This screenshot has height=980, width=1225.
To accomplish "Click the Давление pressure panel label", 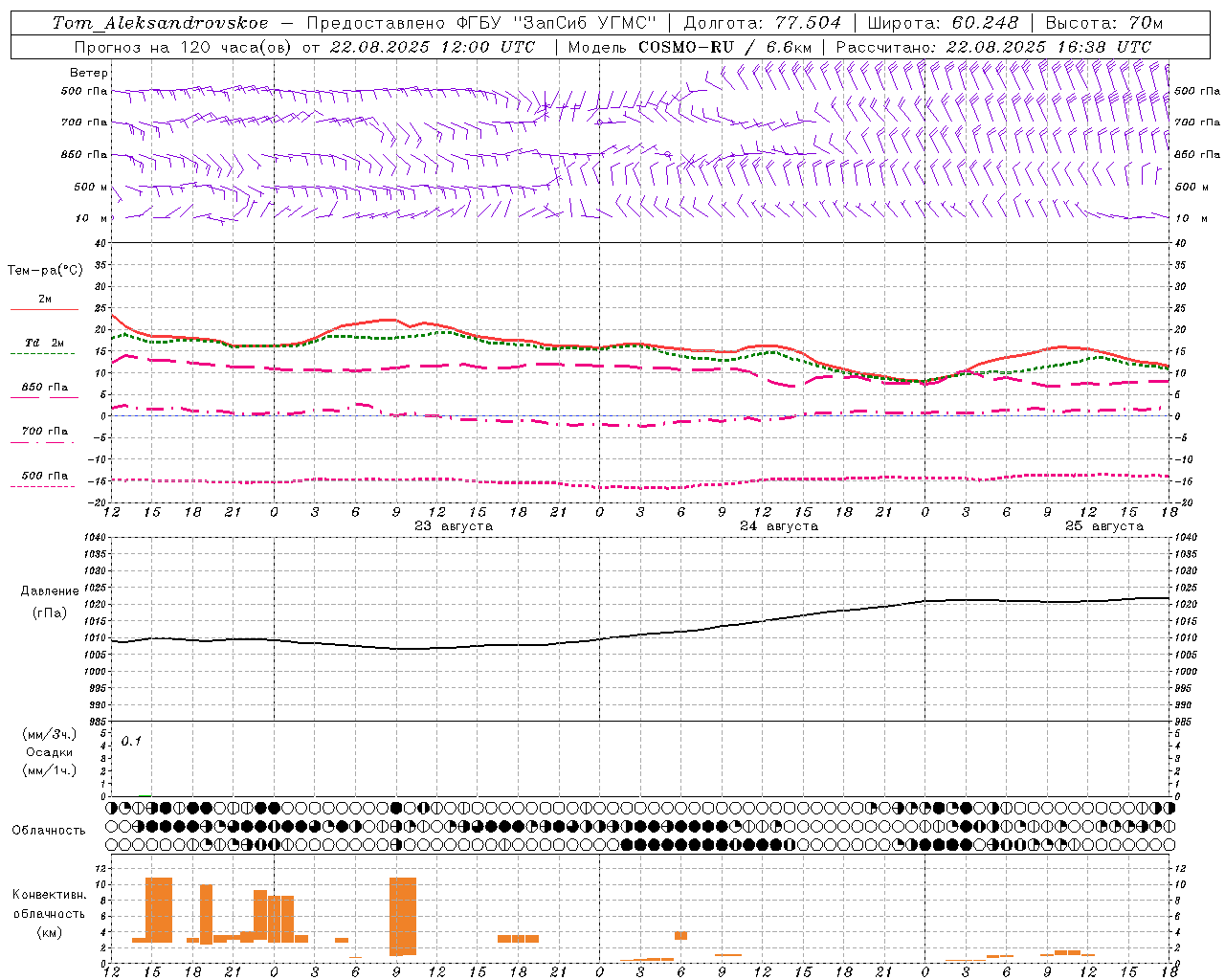I will [x=50, y=591].
